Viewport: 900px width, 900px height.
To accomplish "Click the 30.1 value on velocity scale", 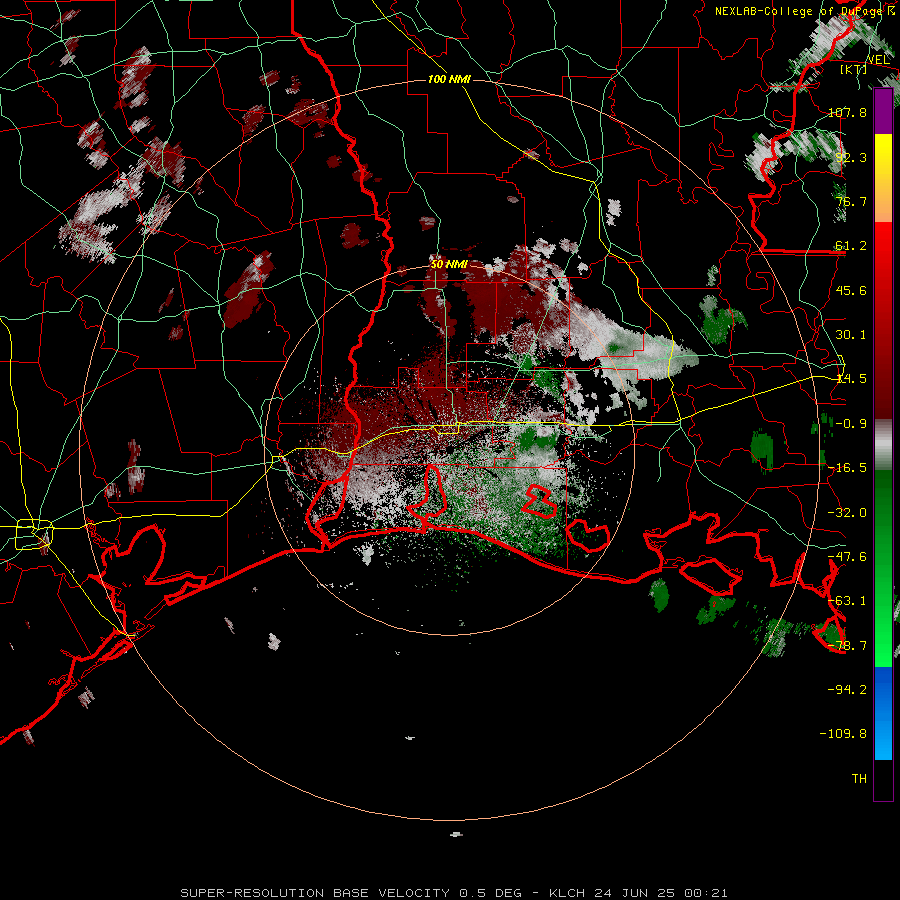I will click(x=851, y=335).
